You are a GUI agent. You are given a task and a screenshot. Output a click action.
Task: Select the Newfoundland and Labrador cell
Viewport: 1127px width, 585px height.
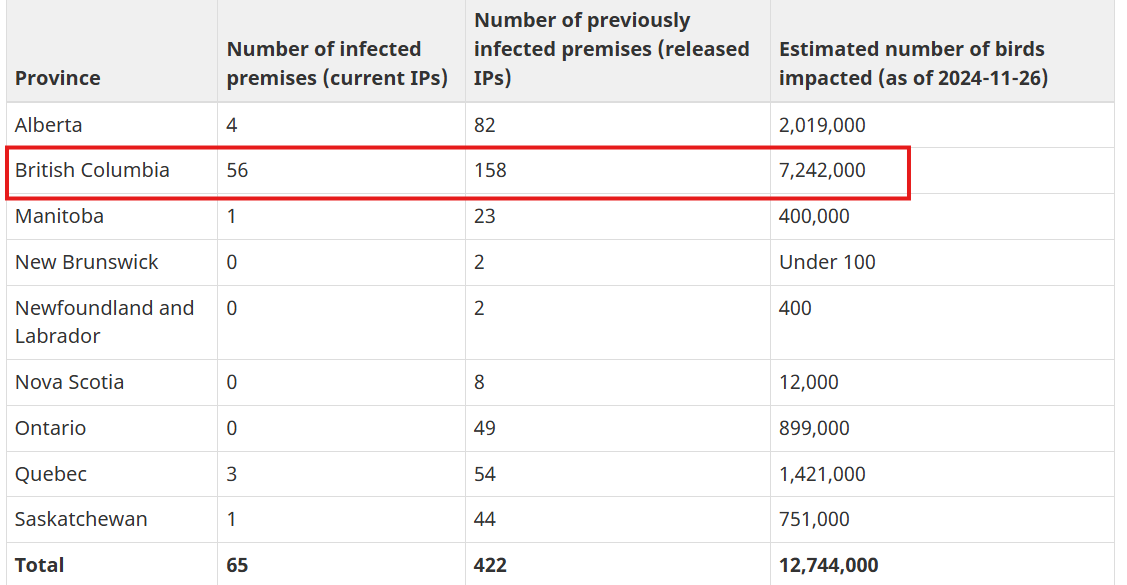[105, 322]
